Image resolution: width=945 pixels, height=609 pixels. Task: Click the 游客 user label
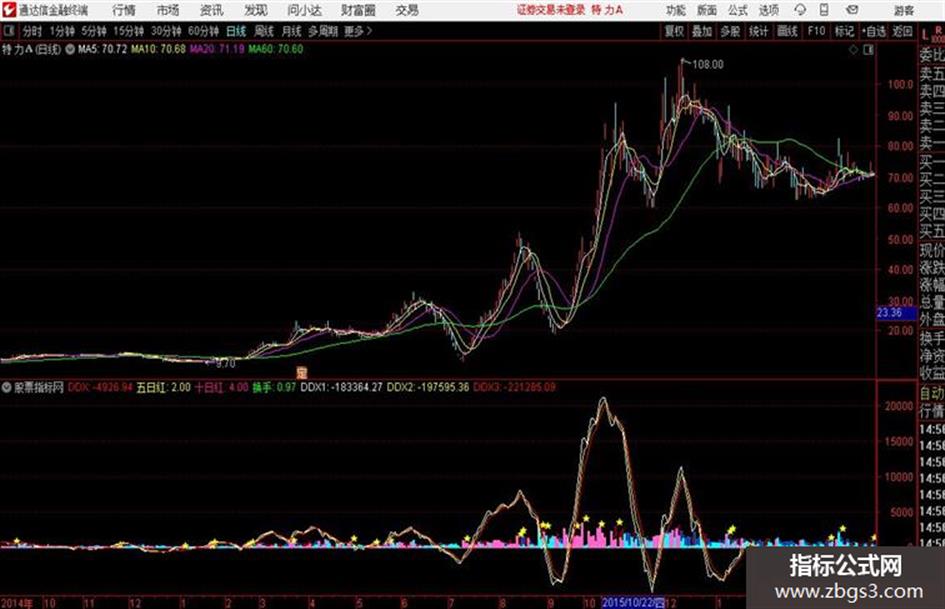904,10
